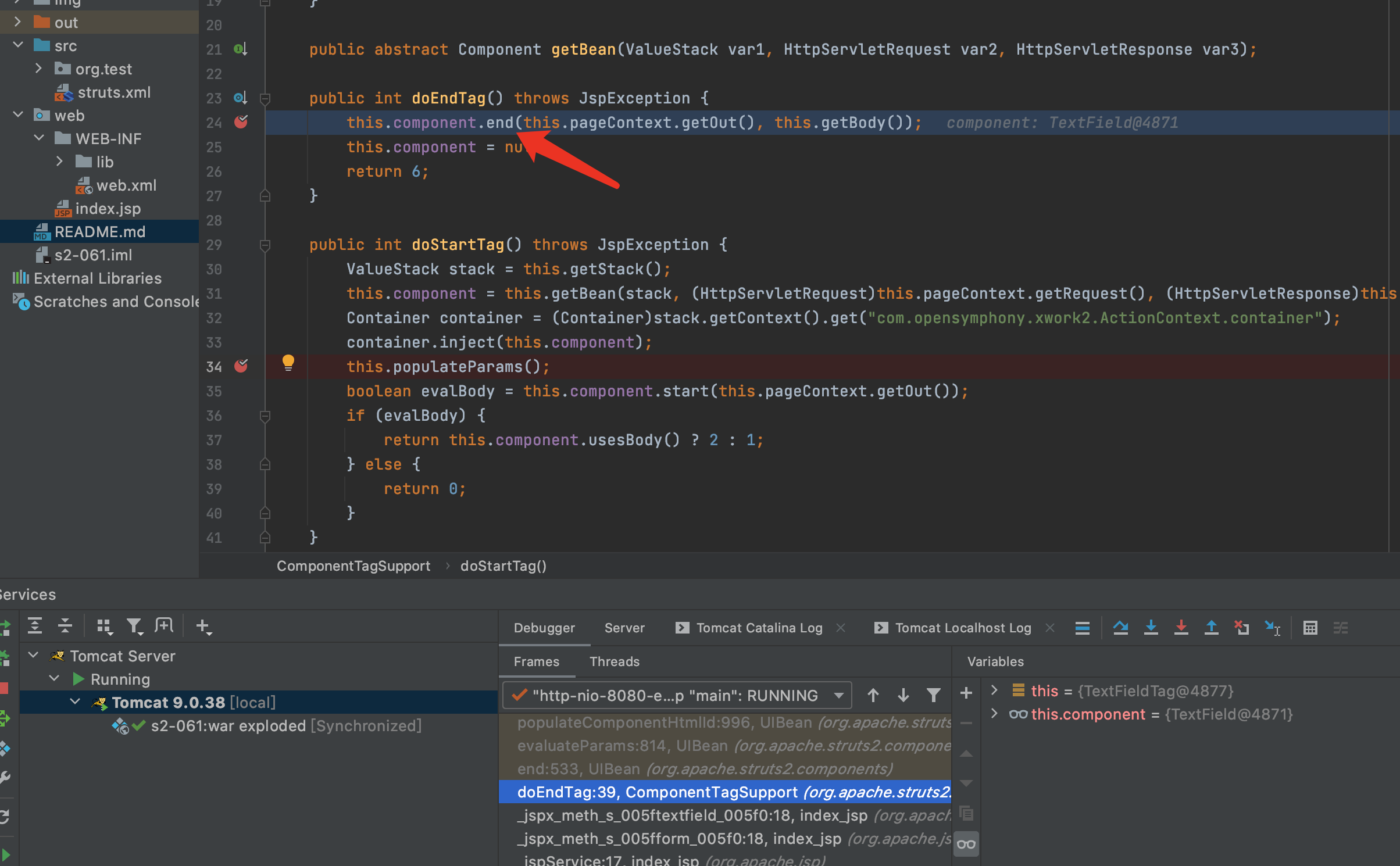The height and width of the screenshot is (866, 1400).
Task: Click the red Force Step Into icon
Action: coord(1181,628)
